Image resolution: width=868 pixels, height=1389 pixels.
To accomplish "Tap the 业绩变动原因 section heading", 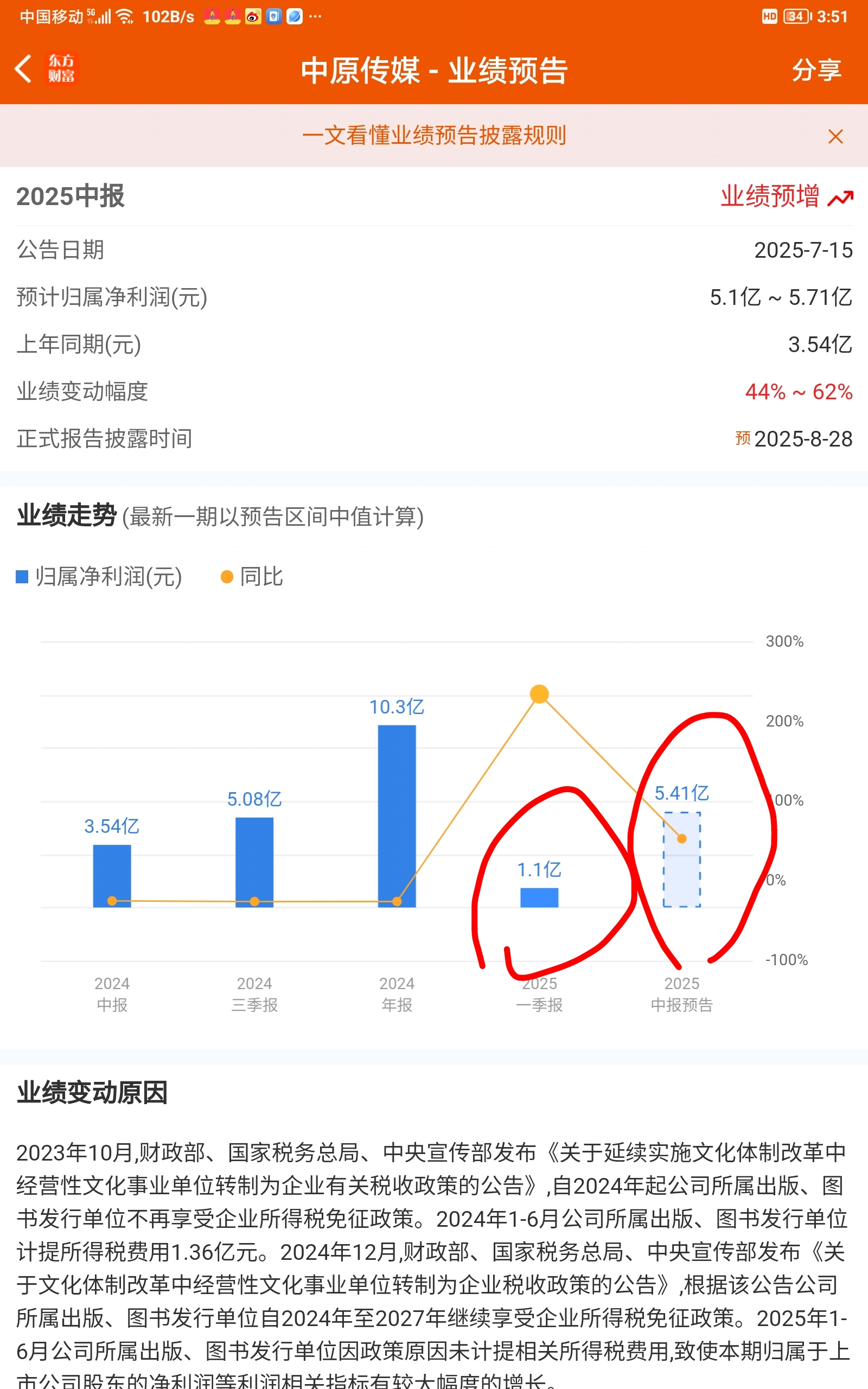I will click(92, 1092).
